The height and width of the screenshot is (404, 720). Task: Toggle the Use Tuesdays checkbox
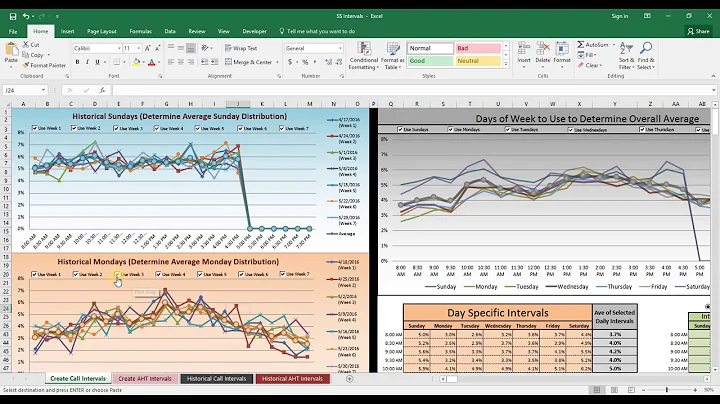point(507,129)
